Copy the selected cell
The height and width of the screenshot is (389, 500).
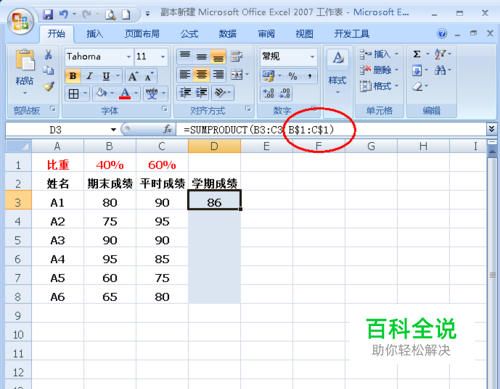49,70
